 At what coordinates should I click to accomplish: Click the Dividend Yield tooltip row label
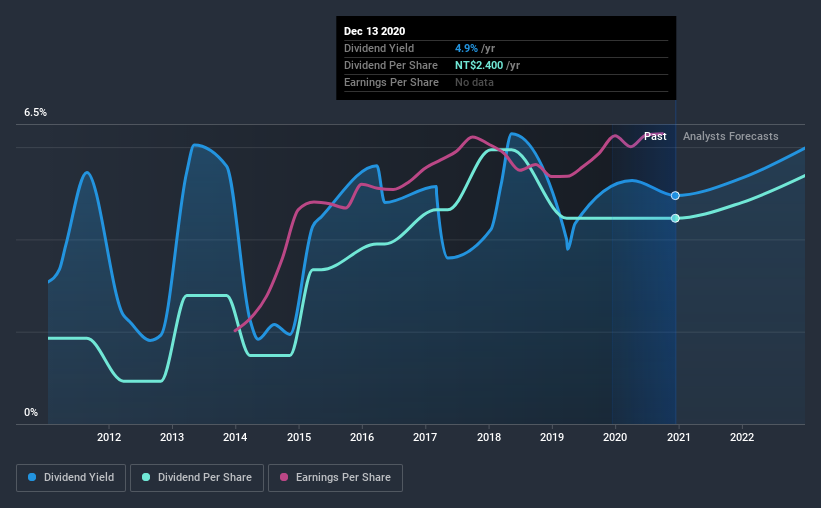click(x=379, y=48)
